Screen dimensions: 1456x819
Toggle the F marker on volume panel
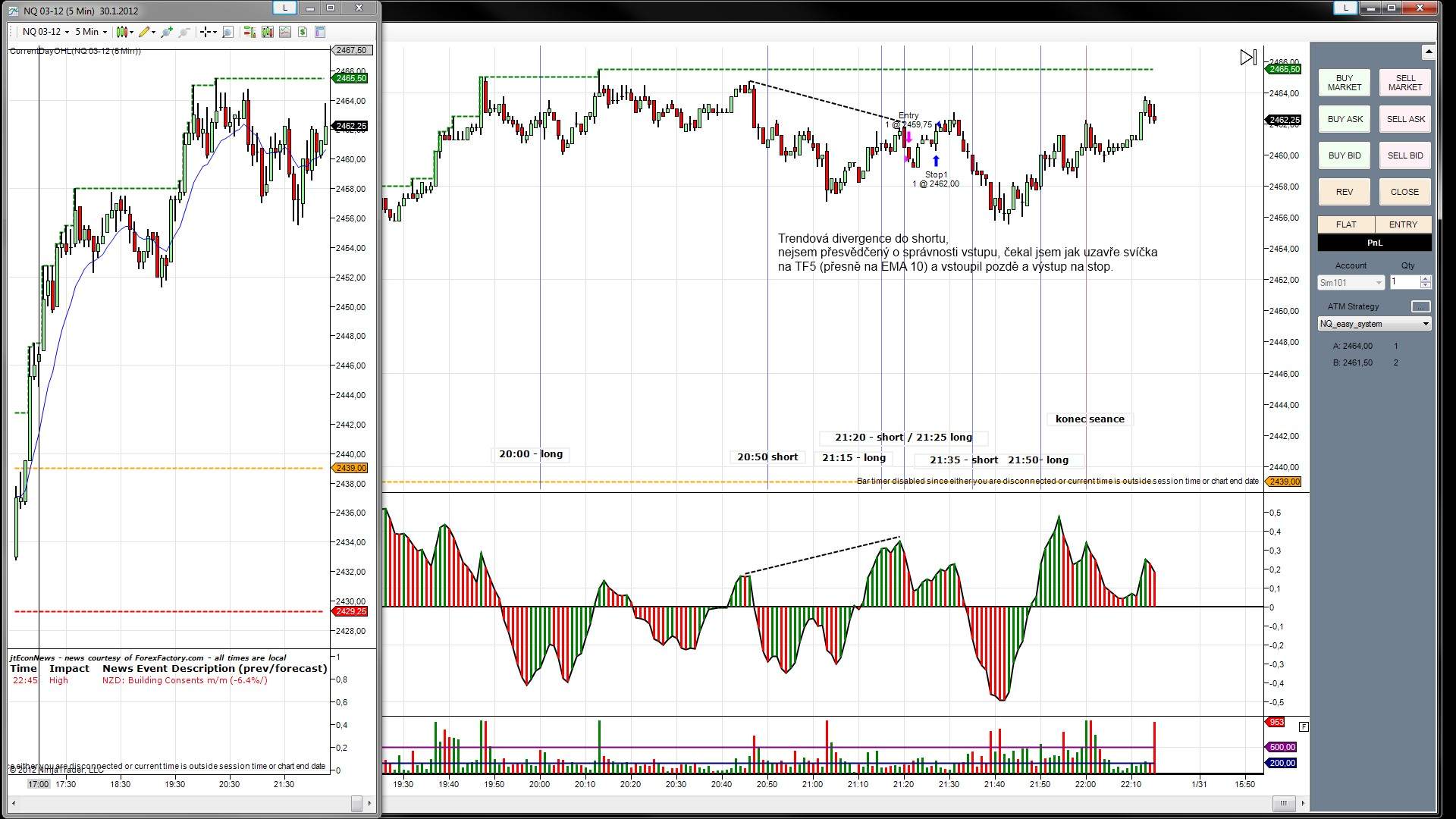point(1304,726)
